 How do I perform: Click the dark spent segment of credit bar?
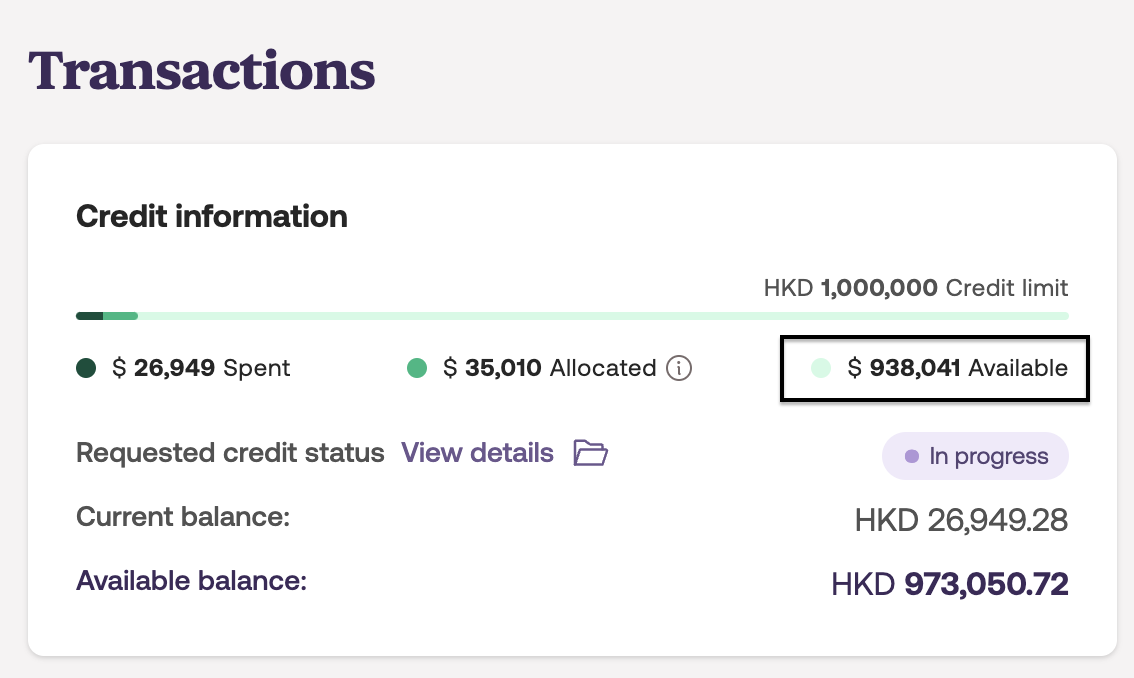click(x=89, y=316)
